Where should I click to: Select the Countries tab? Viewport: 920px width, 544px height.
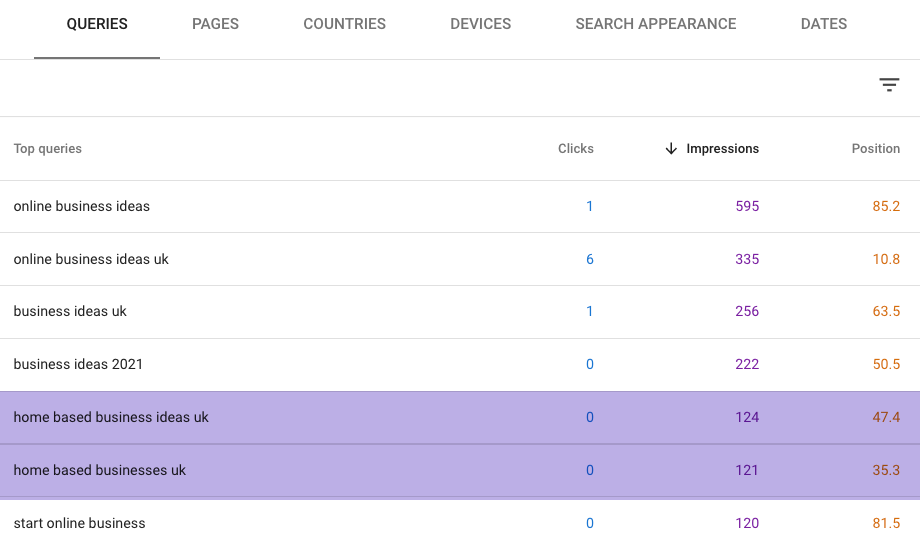[x=344, y=24]
